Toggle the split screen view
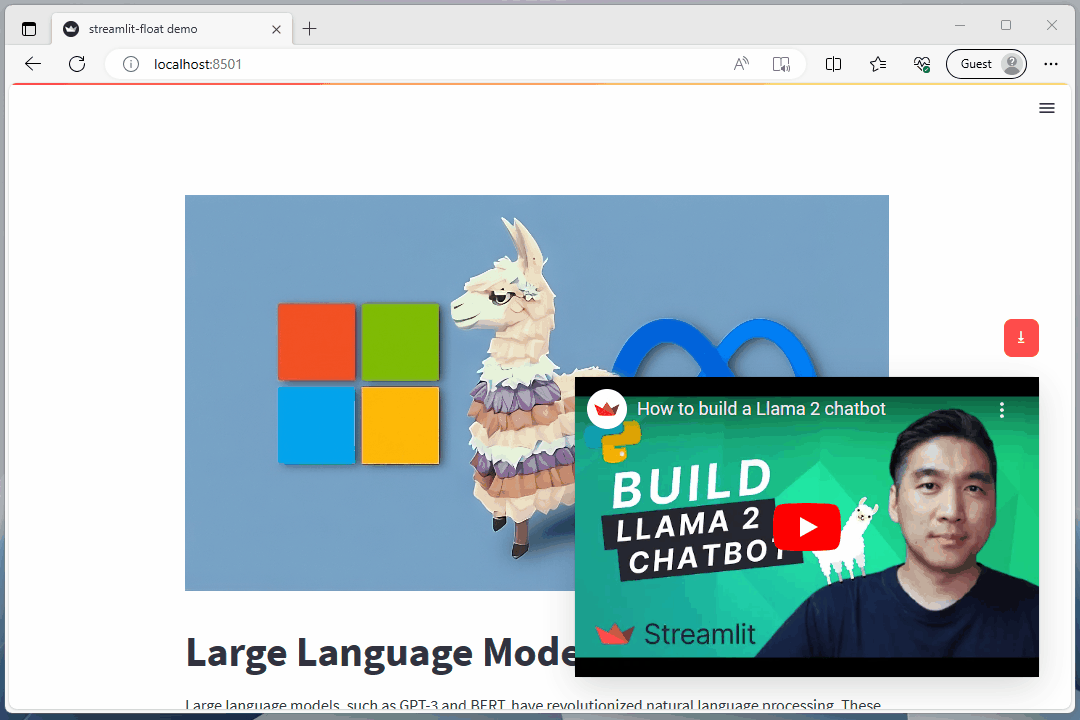Viewport: 1080px width, 720px height. coord(833,64)
